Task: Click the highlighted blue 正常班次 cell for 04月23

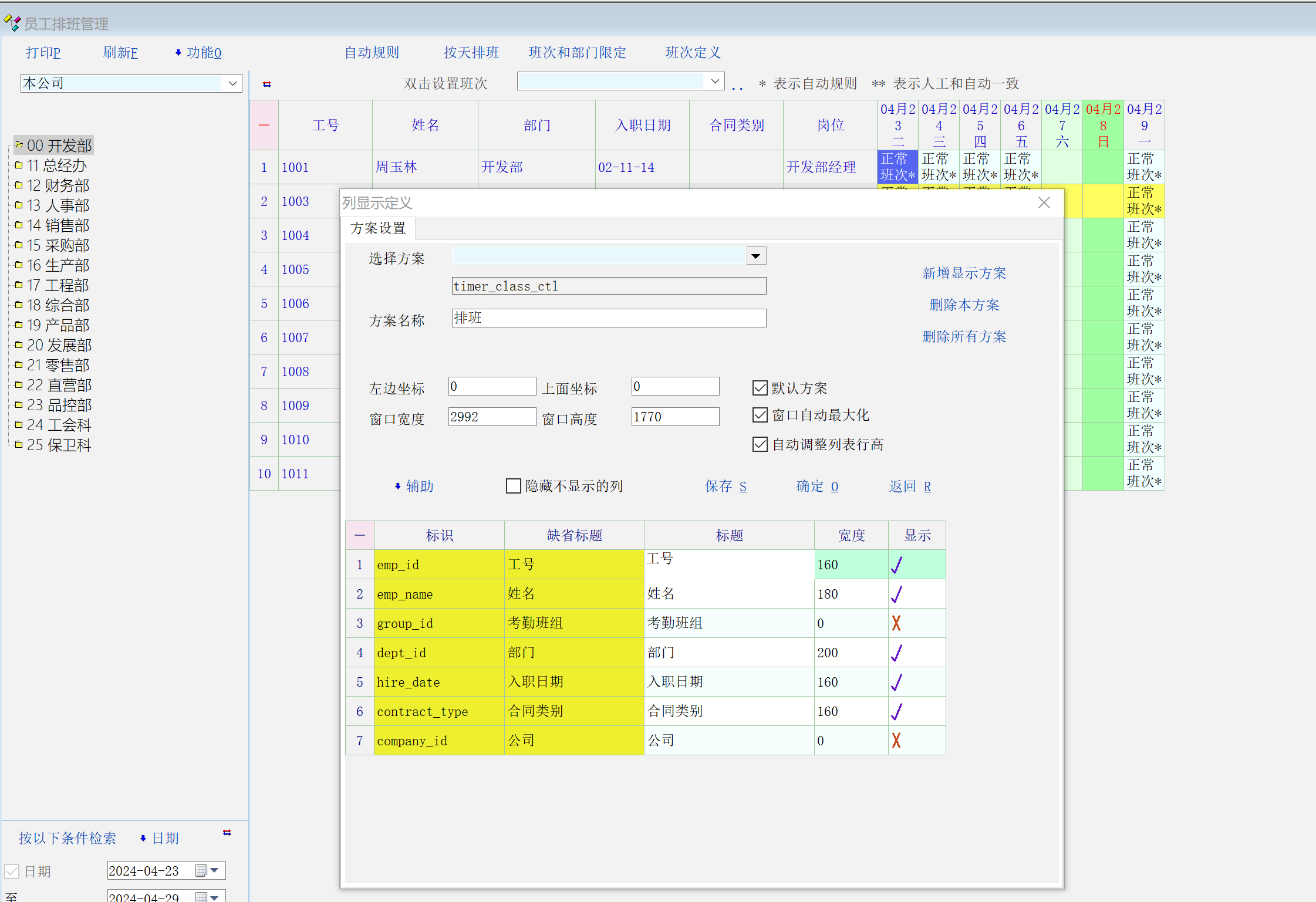Action: click(x=897, y=167)
